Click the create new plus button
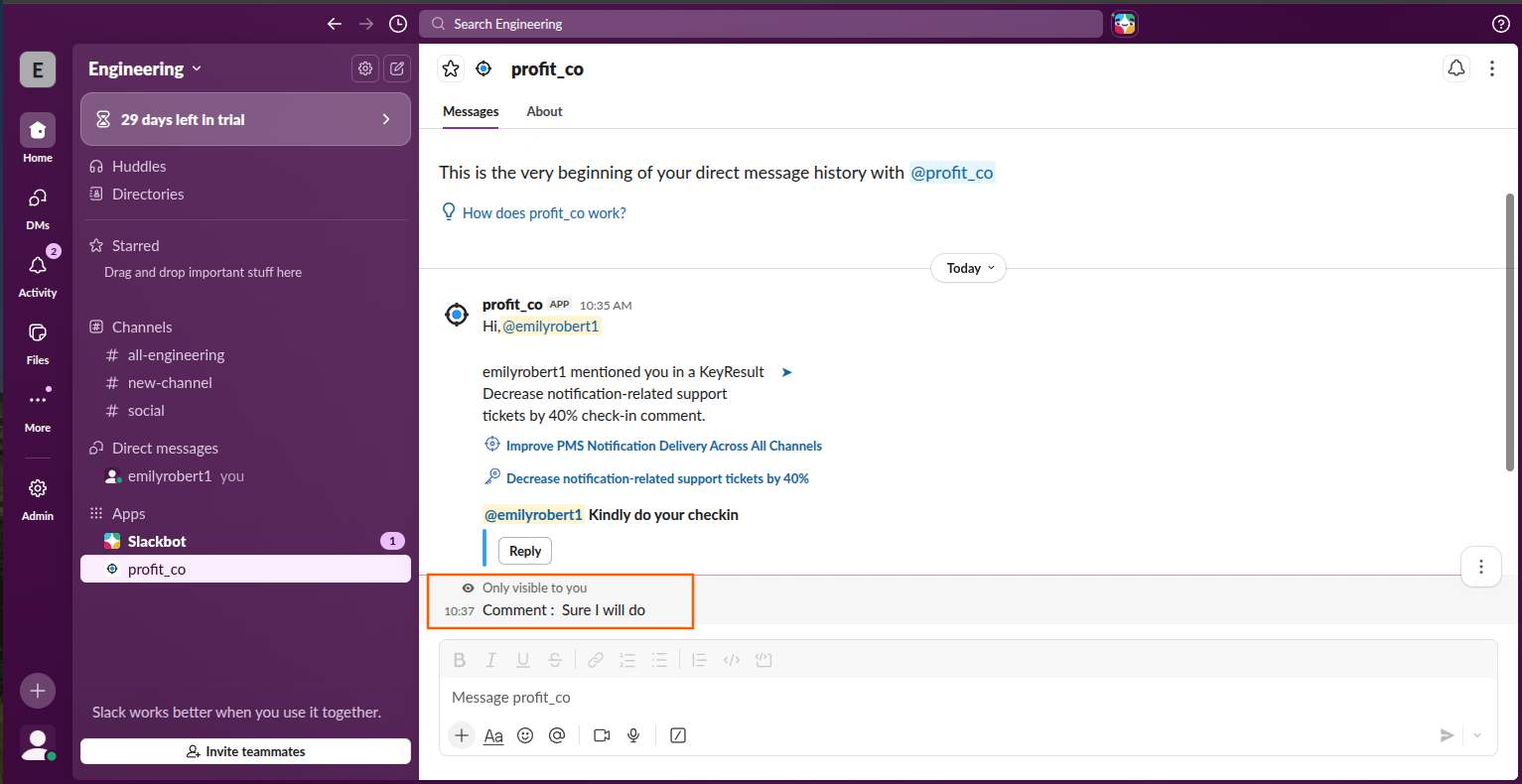This screenshot has width=1522, height=784. pyautogui.click(x=38, y=691)
